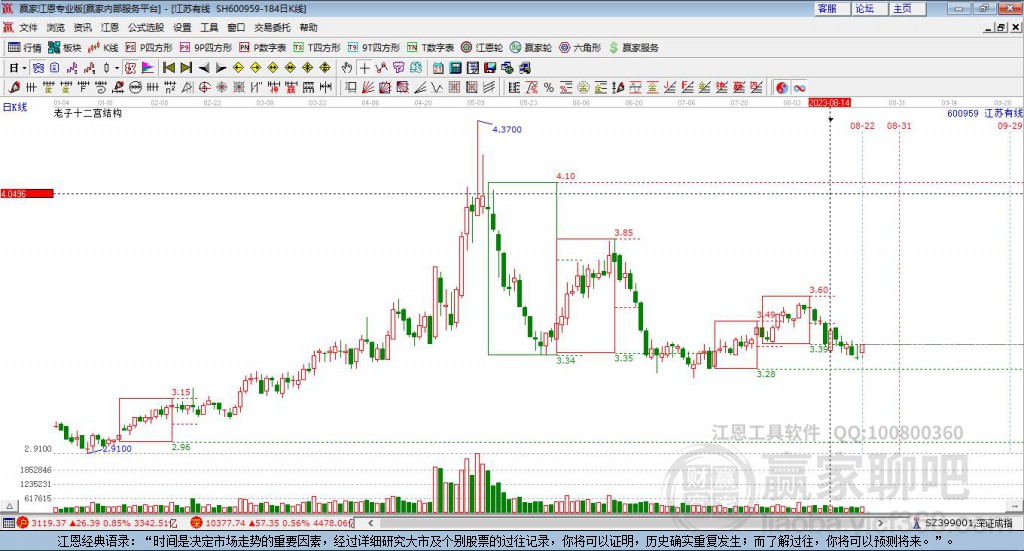The width and height of the screenshot is (1024, 551).
Task: Switch to the K线 chart view
Action: coord(103,48)
